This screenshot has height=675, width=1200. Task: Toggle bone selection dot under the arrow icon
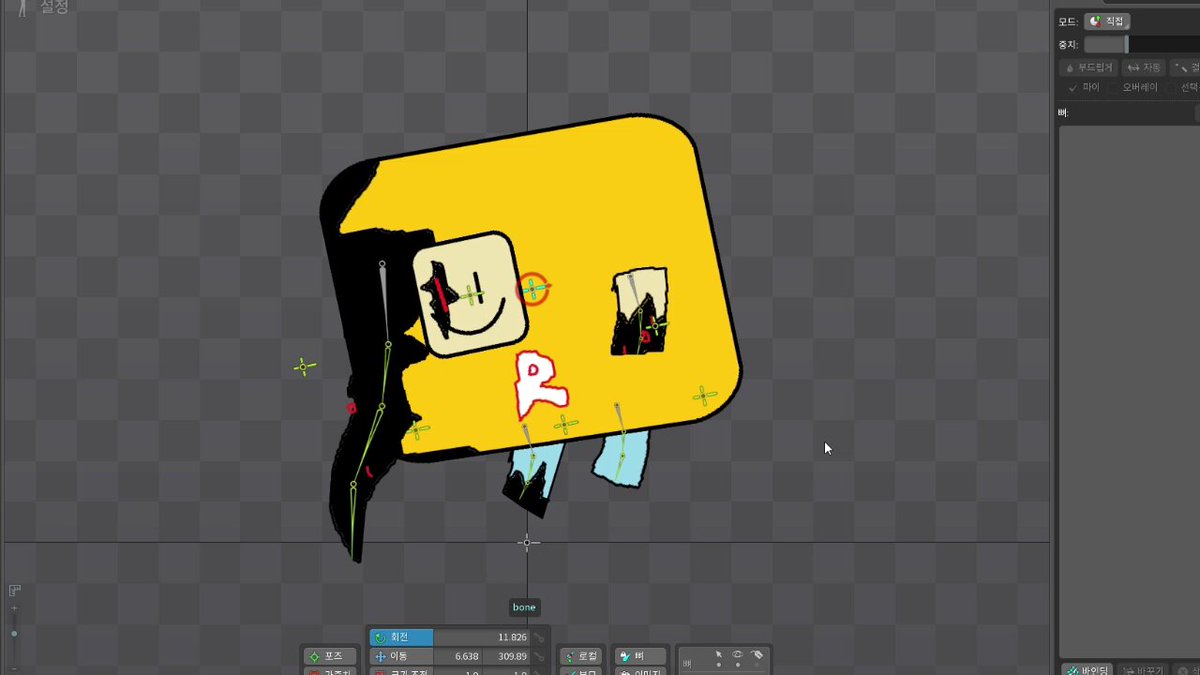click(x=718, y=665)
